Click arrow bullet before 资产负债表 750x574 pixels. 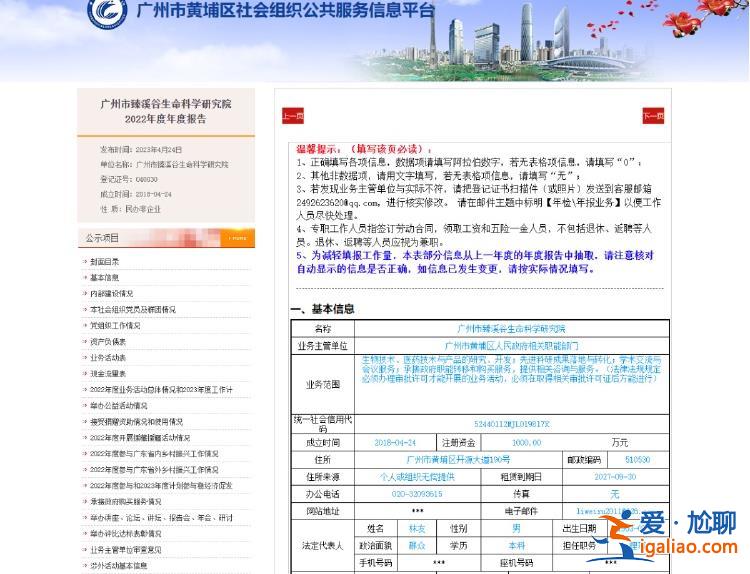tap(85, 342)
